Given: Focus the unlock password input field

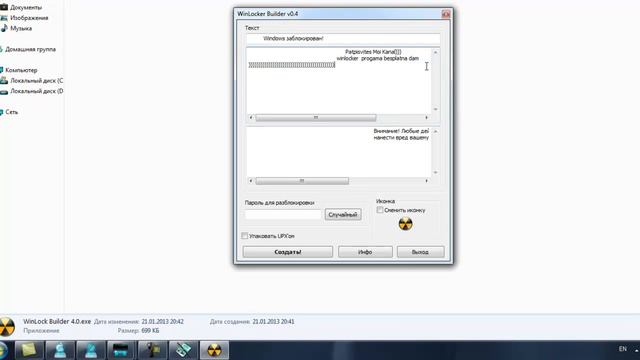Looking at the screenshot, I should point(283,214).
